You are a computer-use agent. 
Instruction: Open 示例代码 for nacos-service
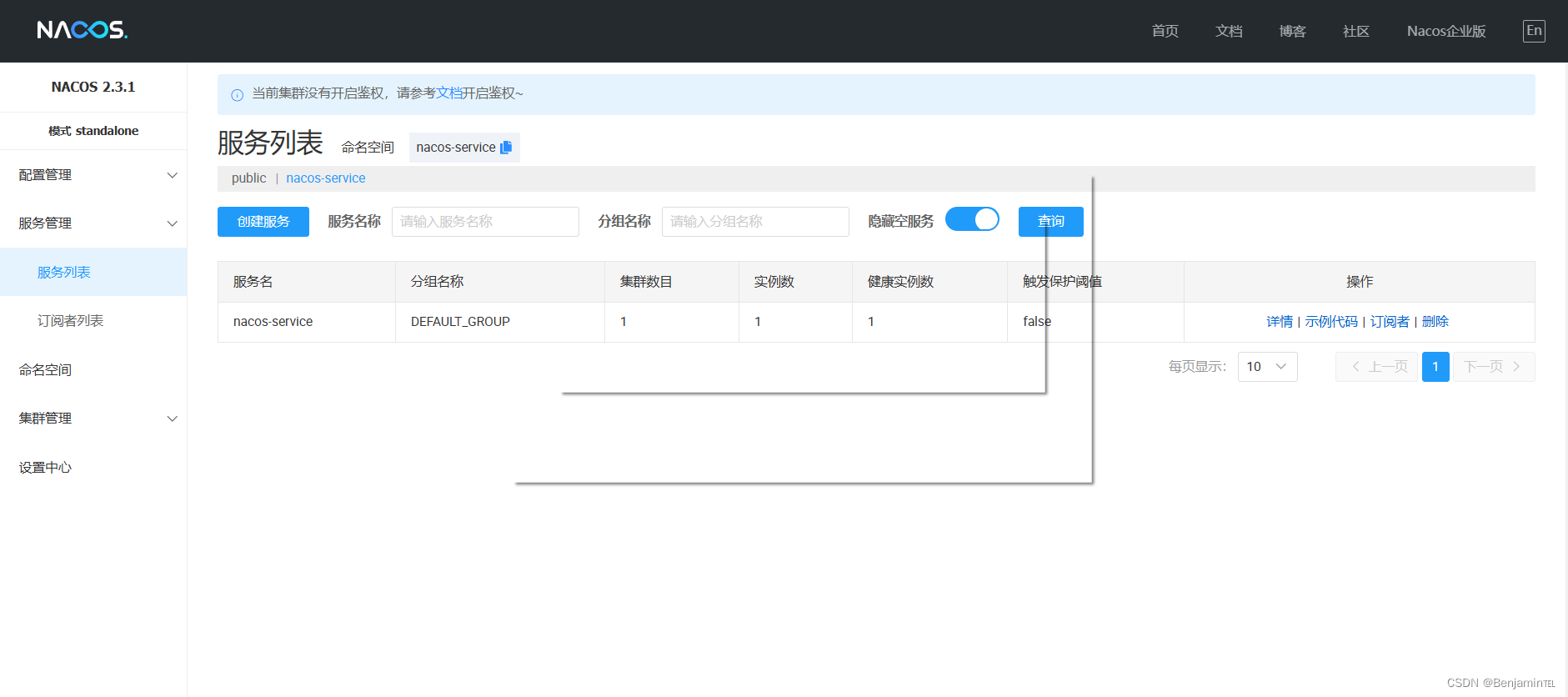(1331, 322)
